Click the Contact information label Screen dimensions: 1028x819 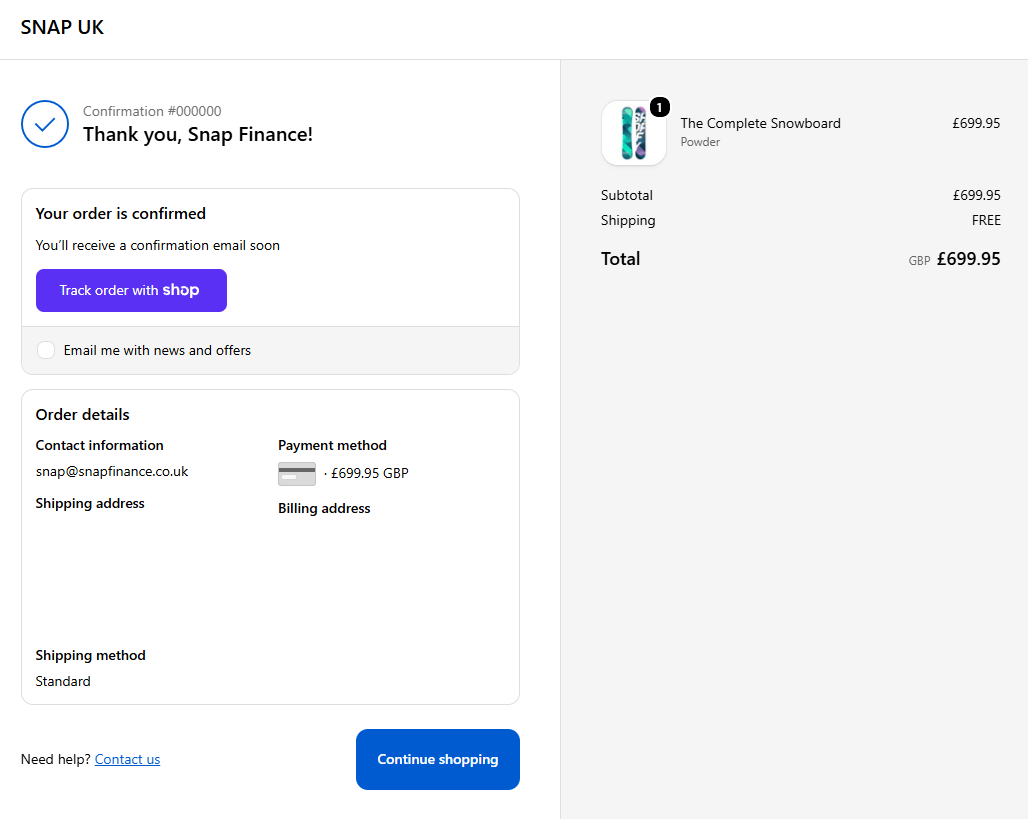coord(100,445)
